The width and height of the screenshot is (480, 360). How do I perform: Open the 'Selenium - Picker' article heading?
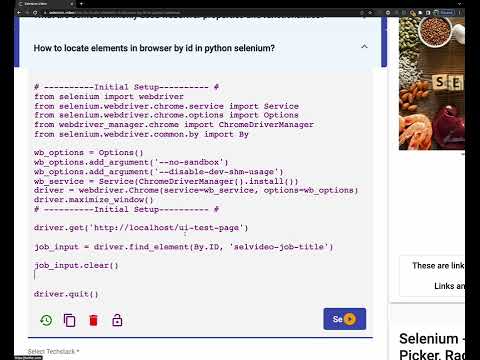click(x=432, y=346)
